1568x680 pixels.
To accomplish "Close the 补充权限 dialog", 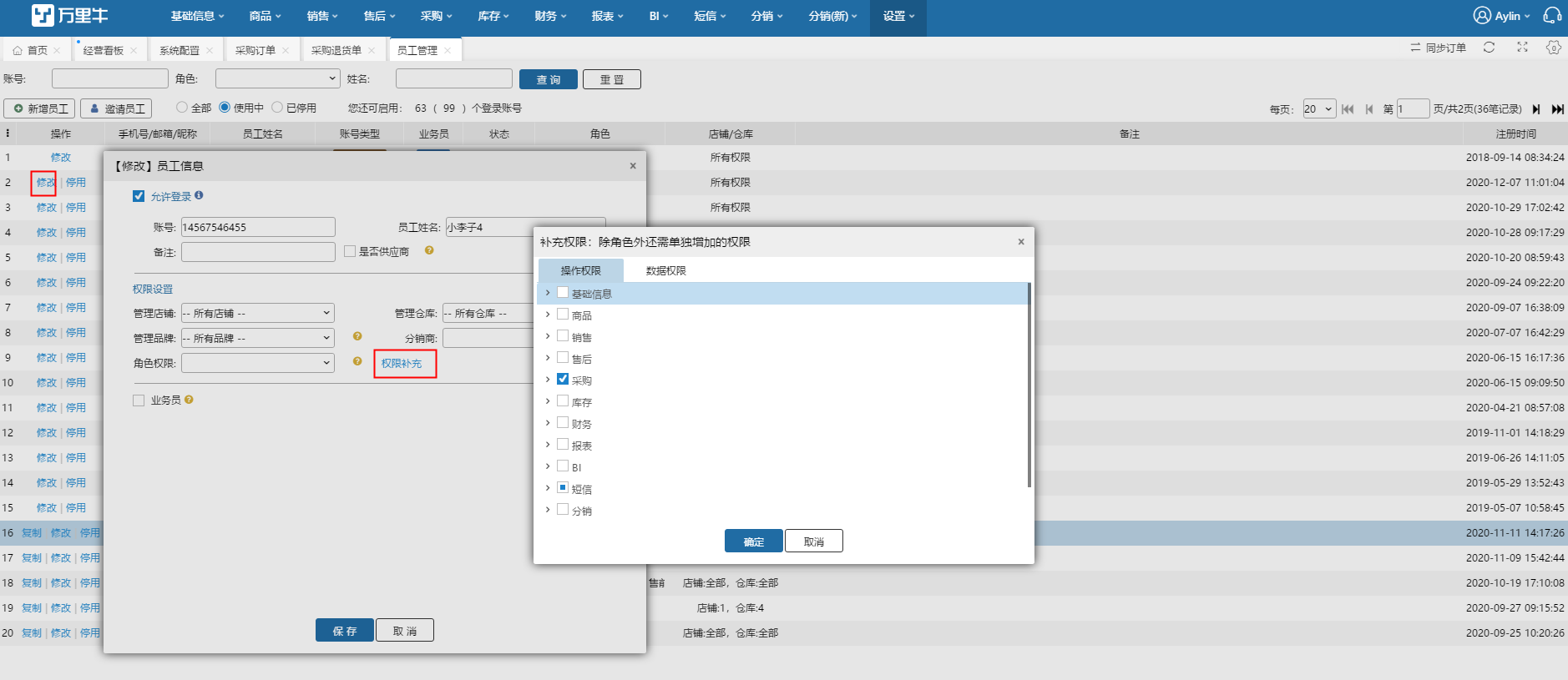I will [x=1021, y=242].
